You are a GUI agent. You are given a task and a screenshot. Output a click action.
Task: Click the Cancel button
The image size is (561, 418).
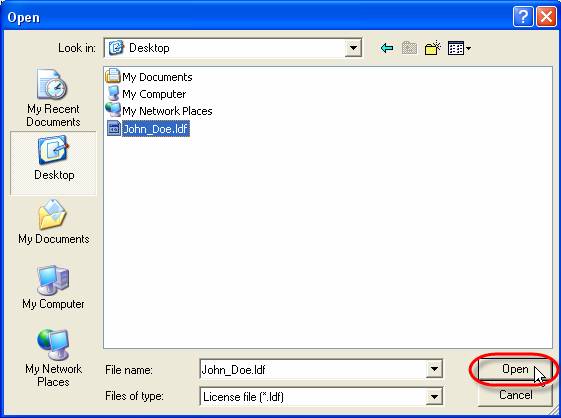515,395
